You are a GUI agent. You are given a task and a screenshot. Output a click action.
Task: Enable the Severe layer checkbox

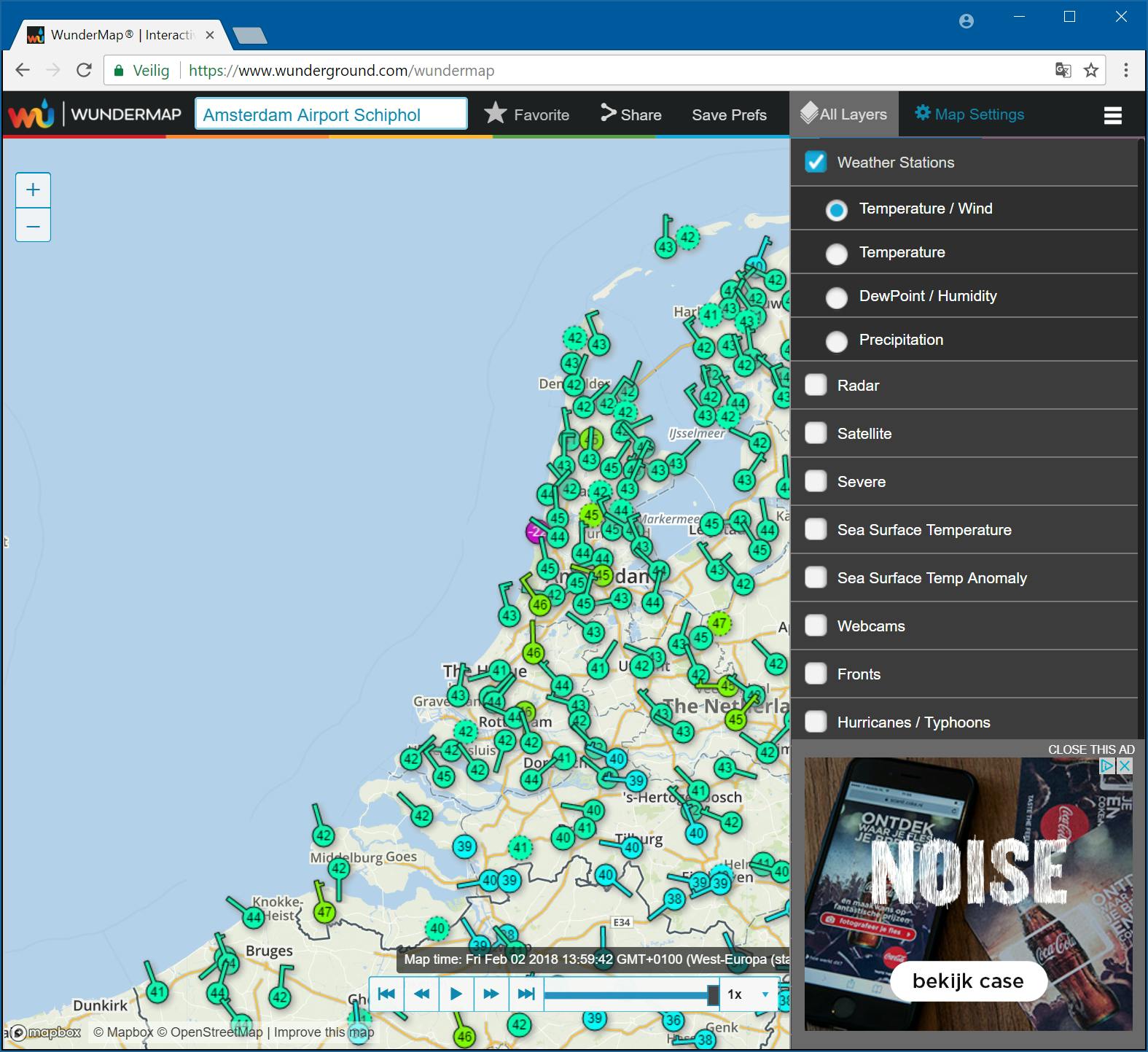point(816,481)
